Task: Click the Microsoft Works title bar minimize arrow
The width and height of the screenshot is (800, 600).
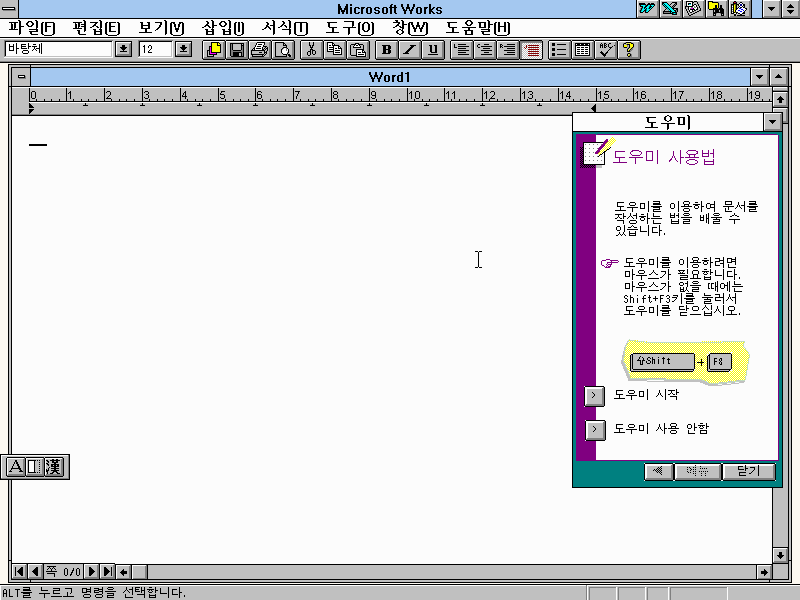Action: tap(771, 9)
